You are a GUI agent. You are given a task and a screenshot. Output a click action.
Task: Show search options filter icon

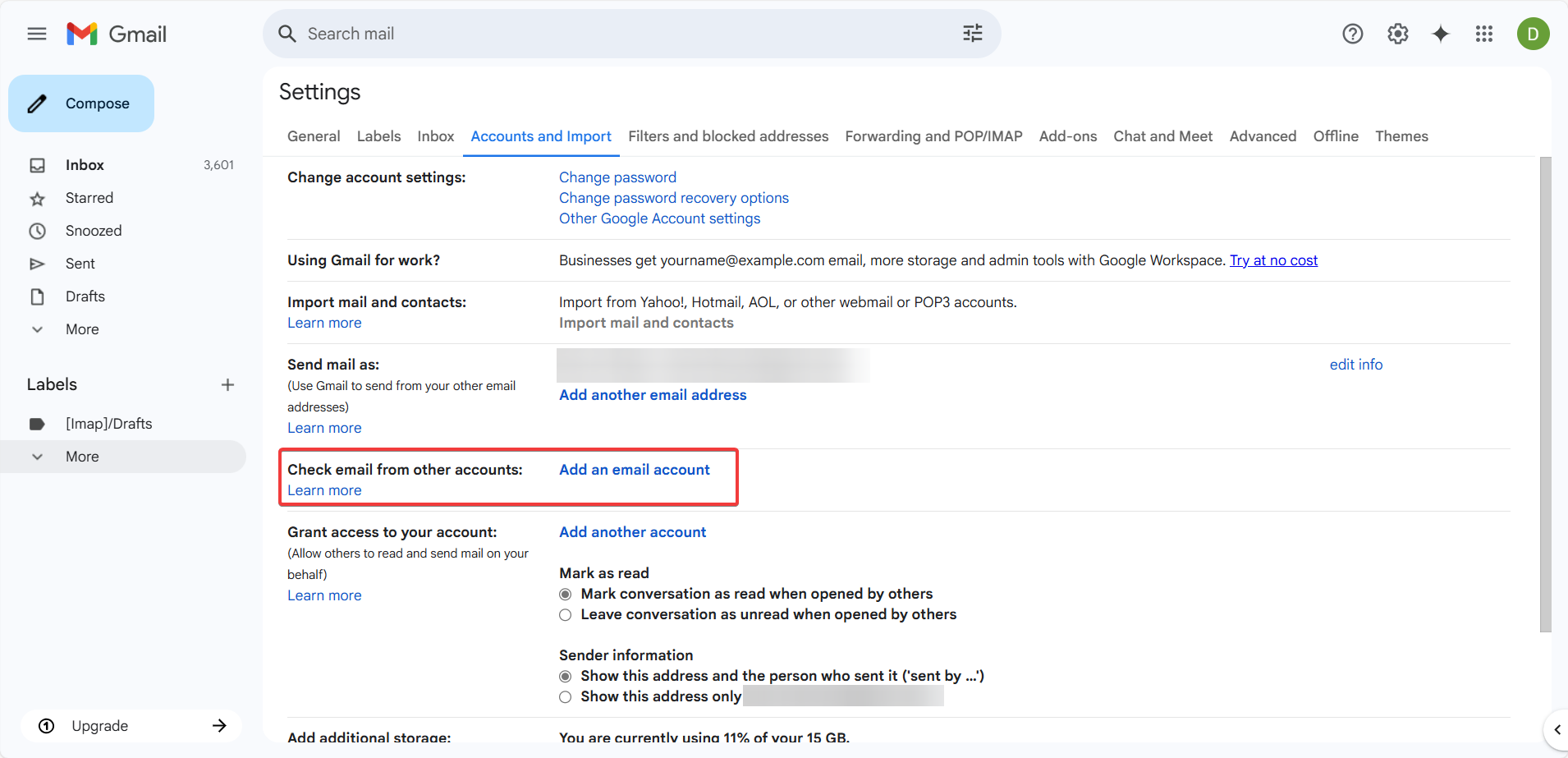point(973,34)
